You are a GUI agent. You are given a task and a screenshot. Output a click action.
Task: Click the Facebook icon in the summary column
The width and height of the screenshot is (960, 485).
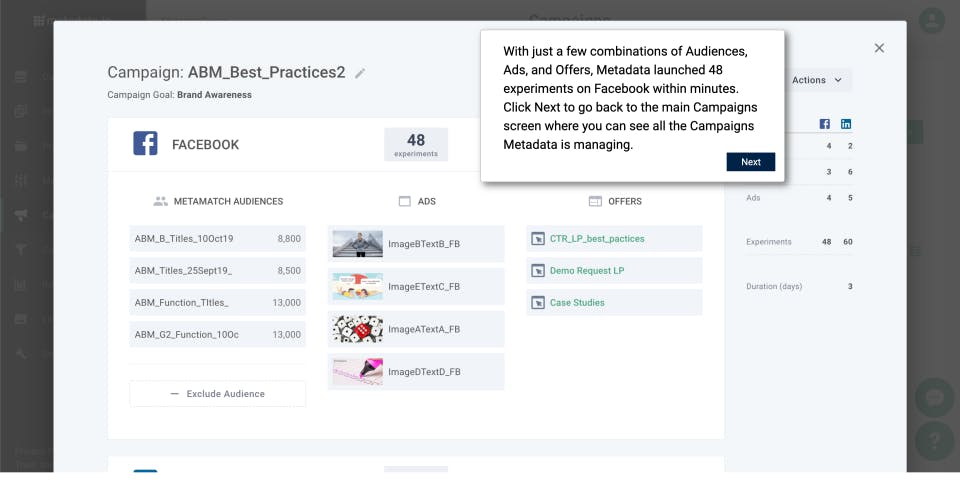coord(825,124)
